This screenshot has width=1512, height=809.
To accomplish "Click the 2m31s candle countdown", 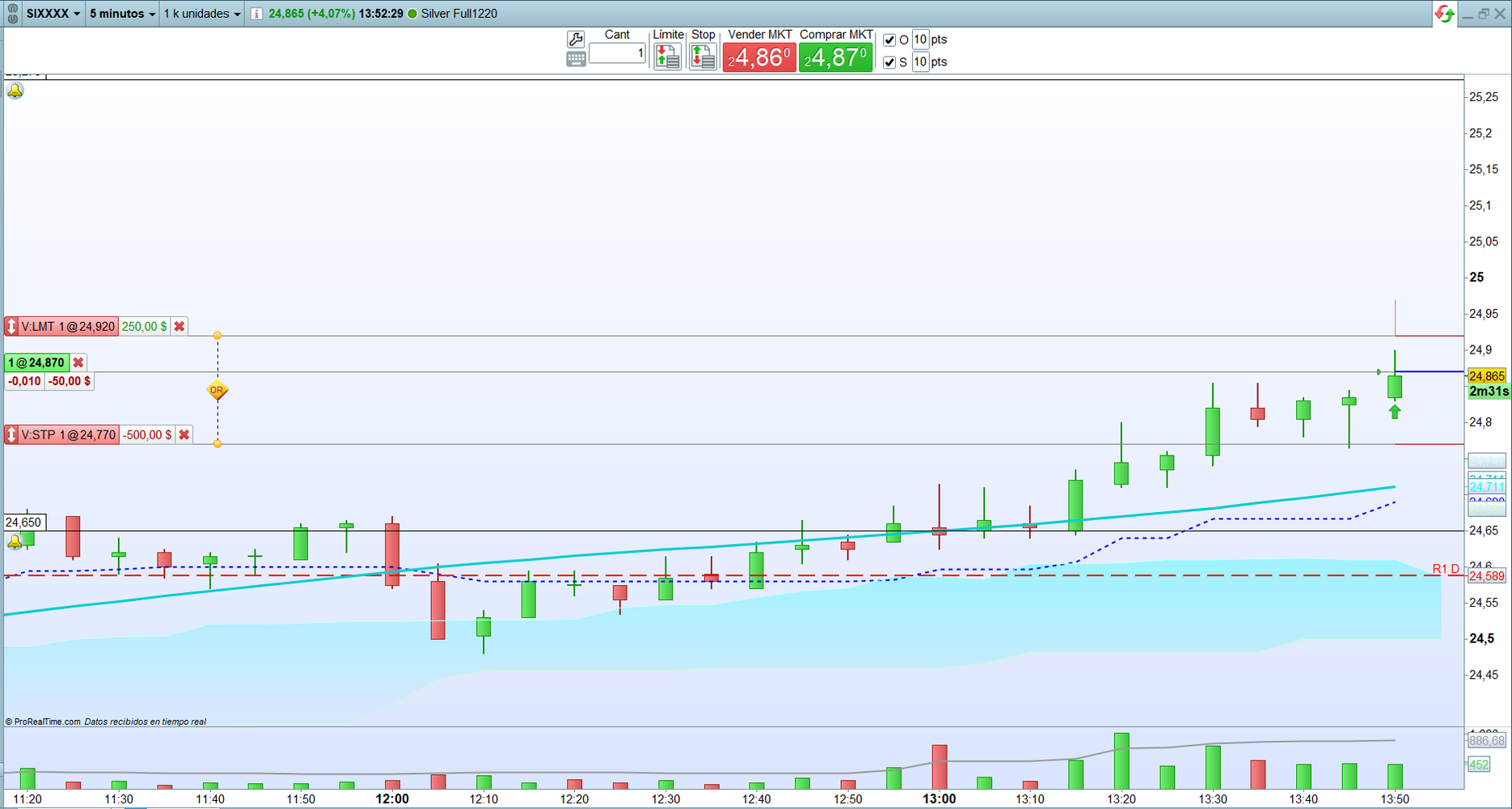I will pyautogui.click(x=1489, y=392).
